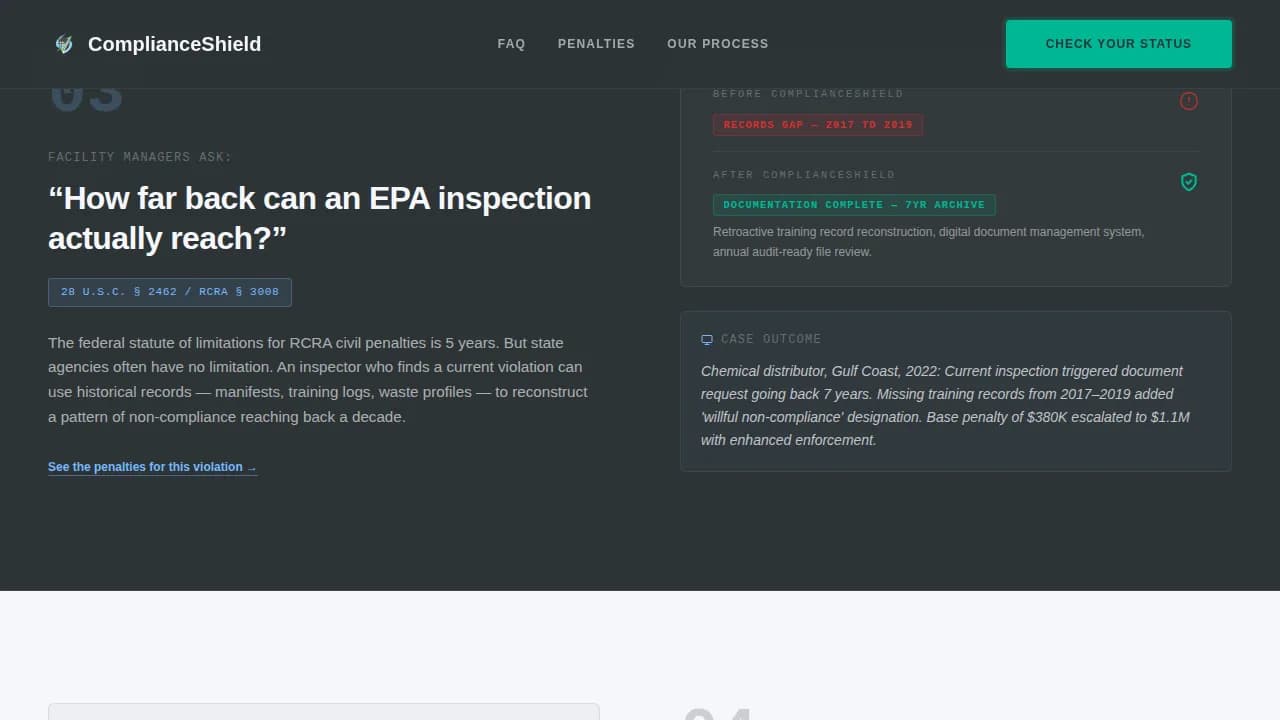This screenshot has width=1280, height=720.
Task: Click the 'Before ComplianceShield' label
Action: tap(808, 94)
